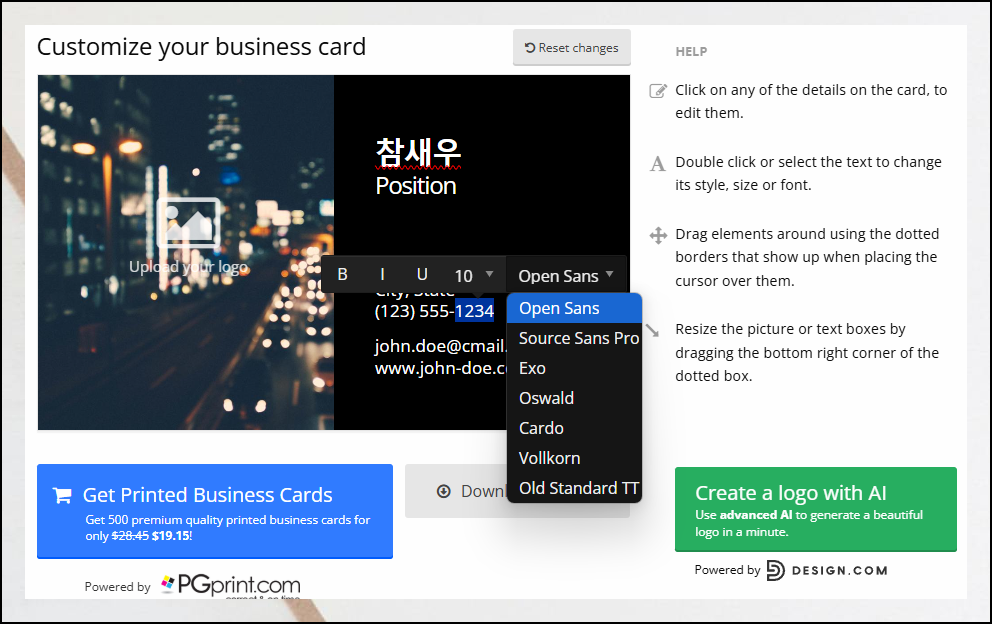Click Reset changes button
The image size is (992, 624).
point(572,47)
